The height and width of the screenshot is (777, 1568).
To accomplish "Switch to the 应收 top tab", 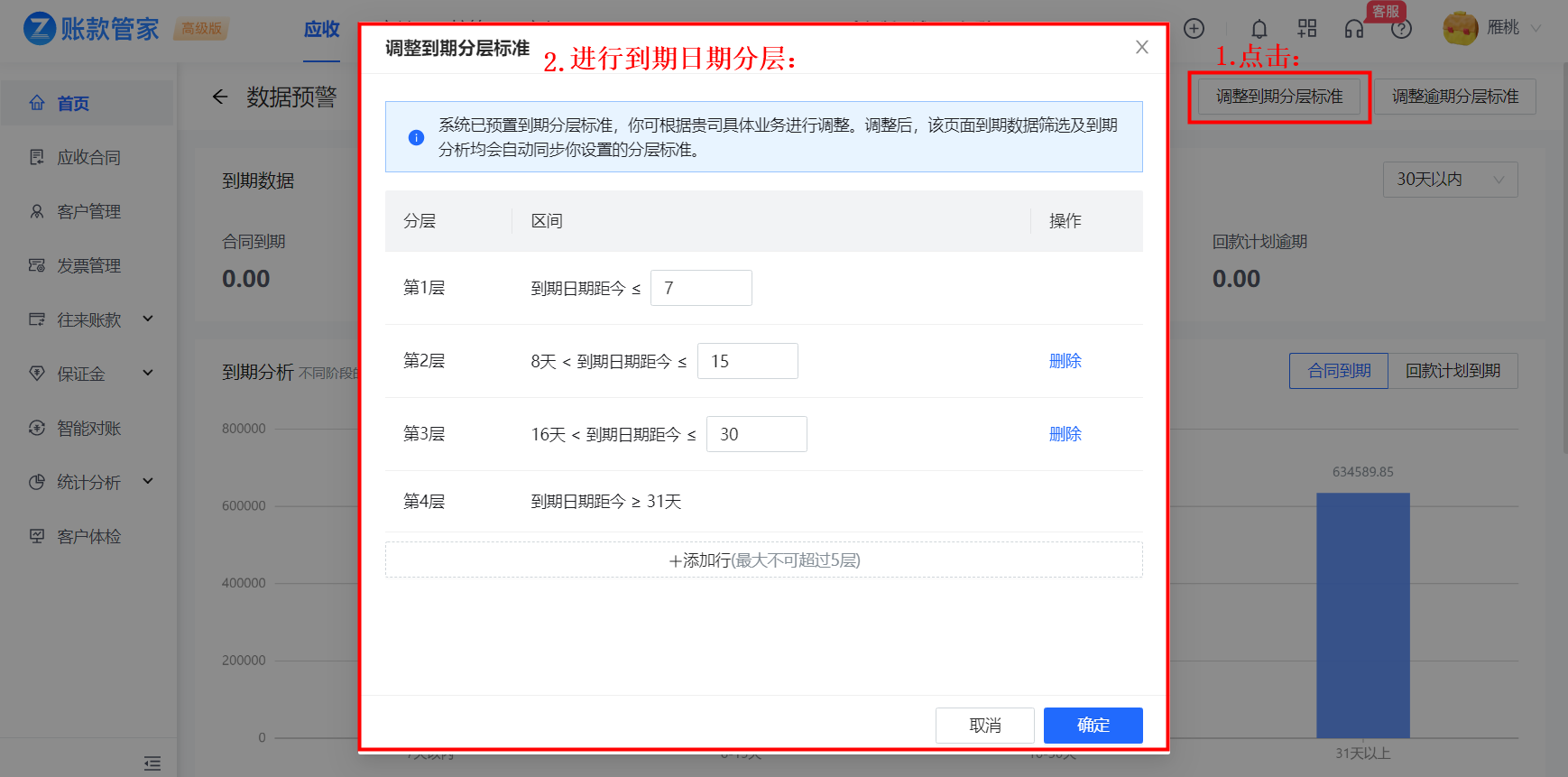I will tap(322, 30).
